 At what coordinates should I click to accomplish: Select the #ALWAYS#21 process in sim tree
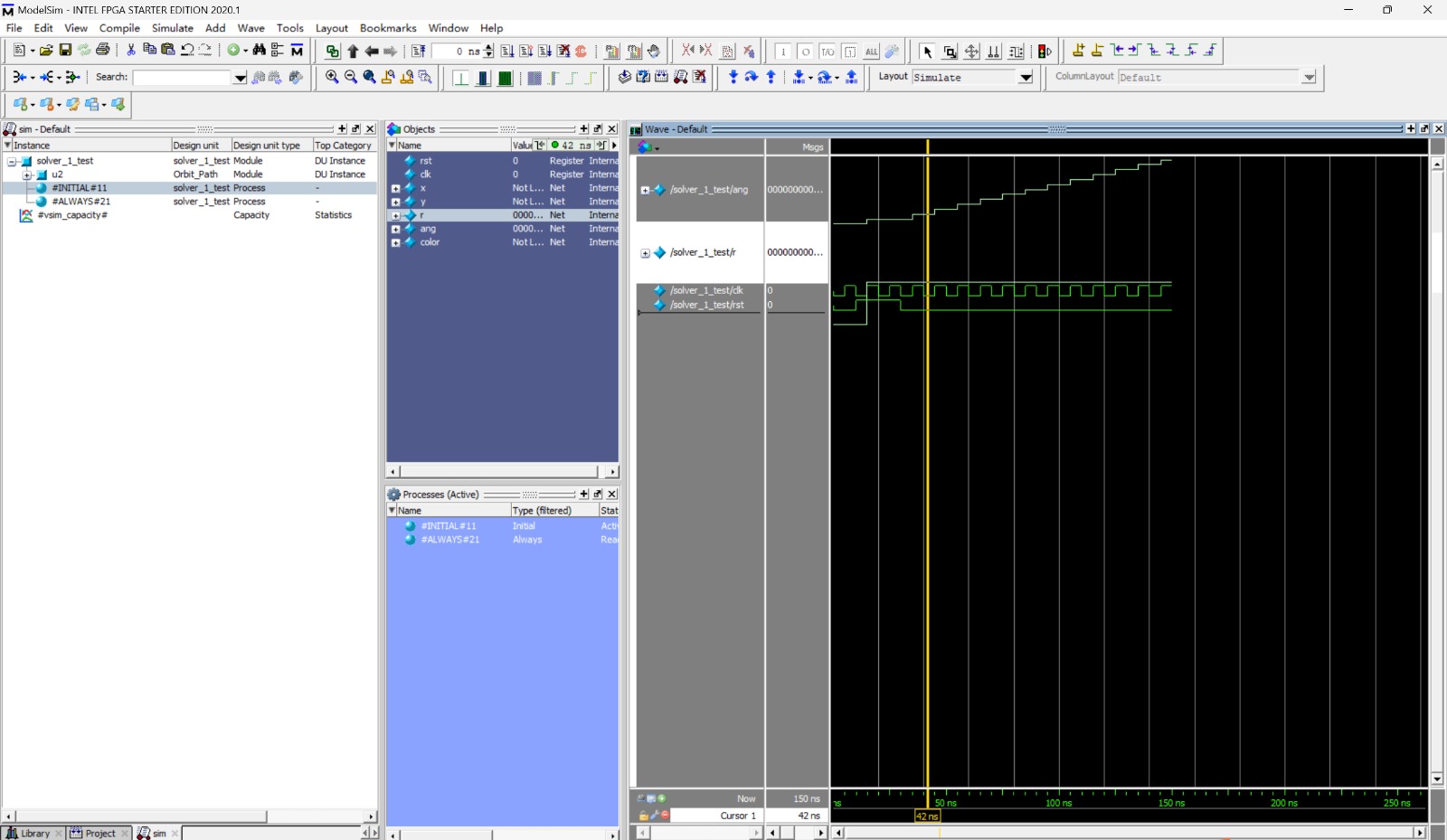(x=81, y=202)
